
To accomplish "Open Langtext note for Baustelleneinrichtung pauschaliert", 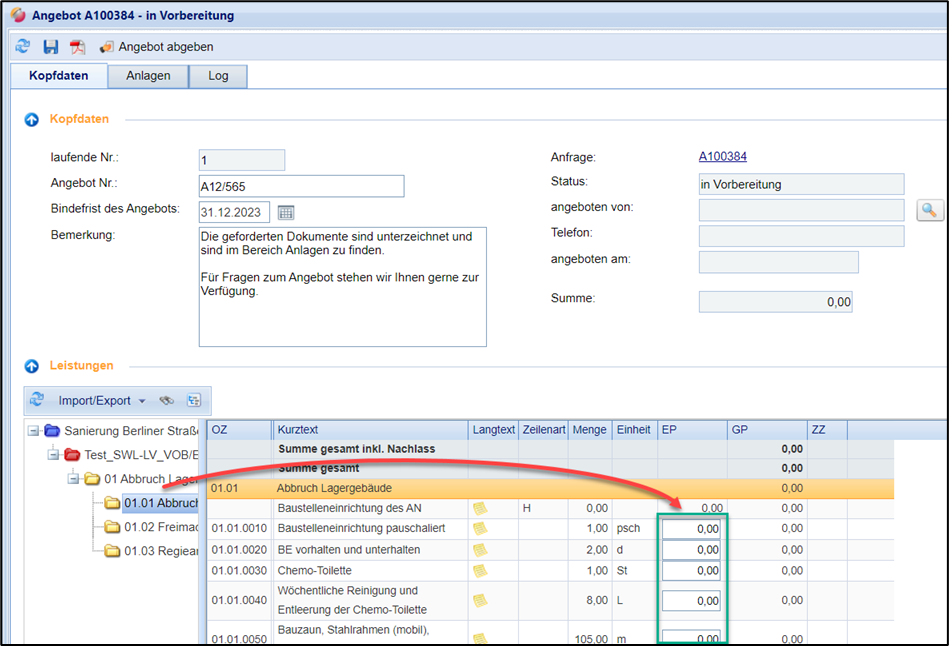I will (x=480, y=528).
